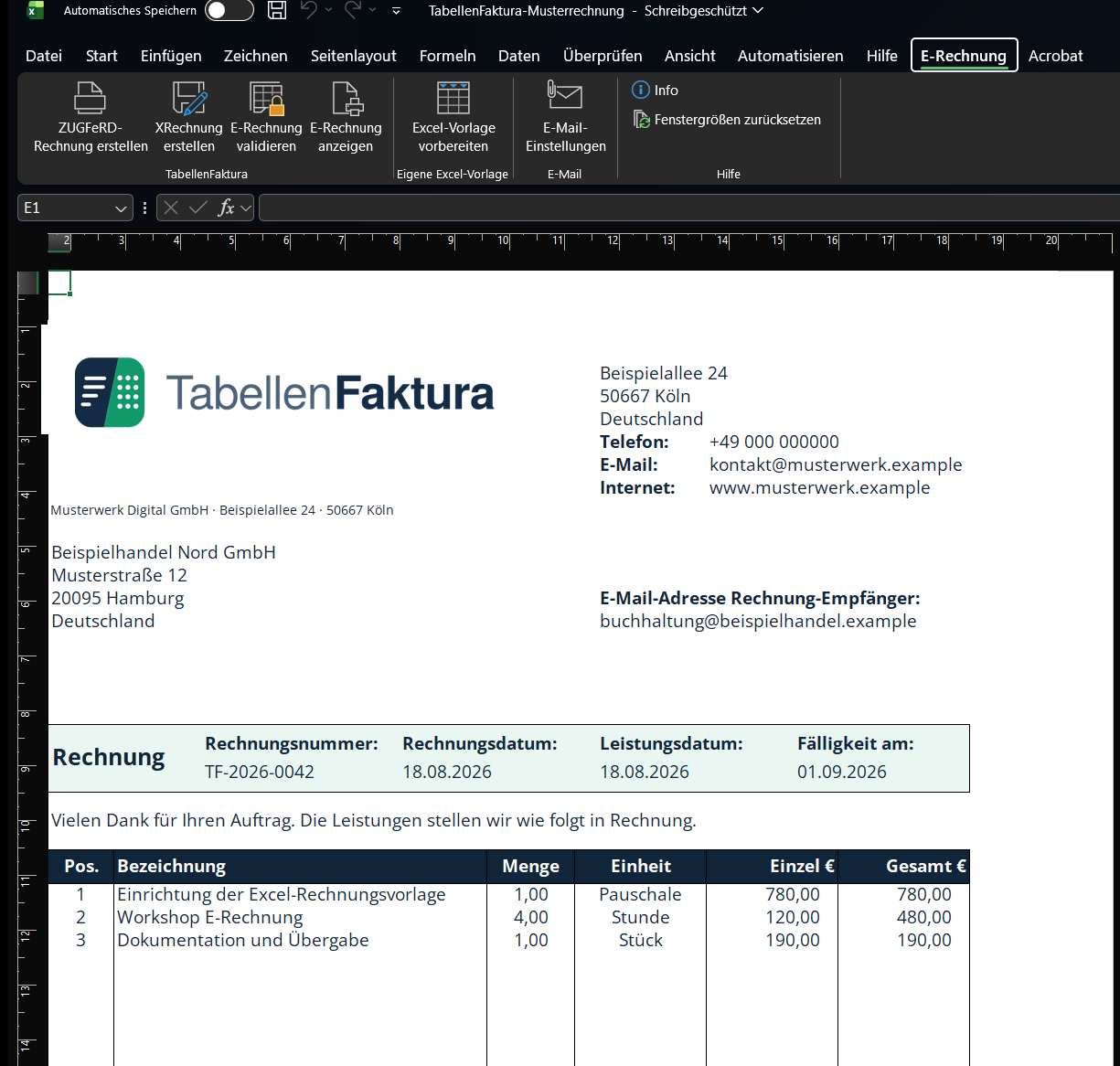This screenshot has height=1066, width=1120.
Task: Select the E-Rechnung ribbon tab
Action: point(964,56)
